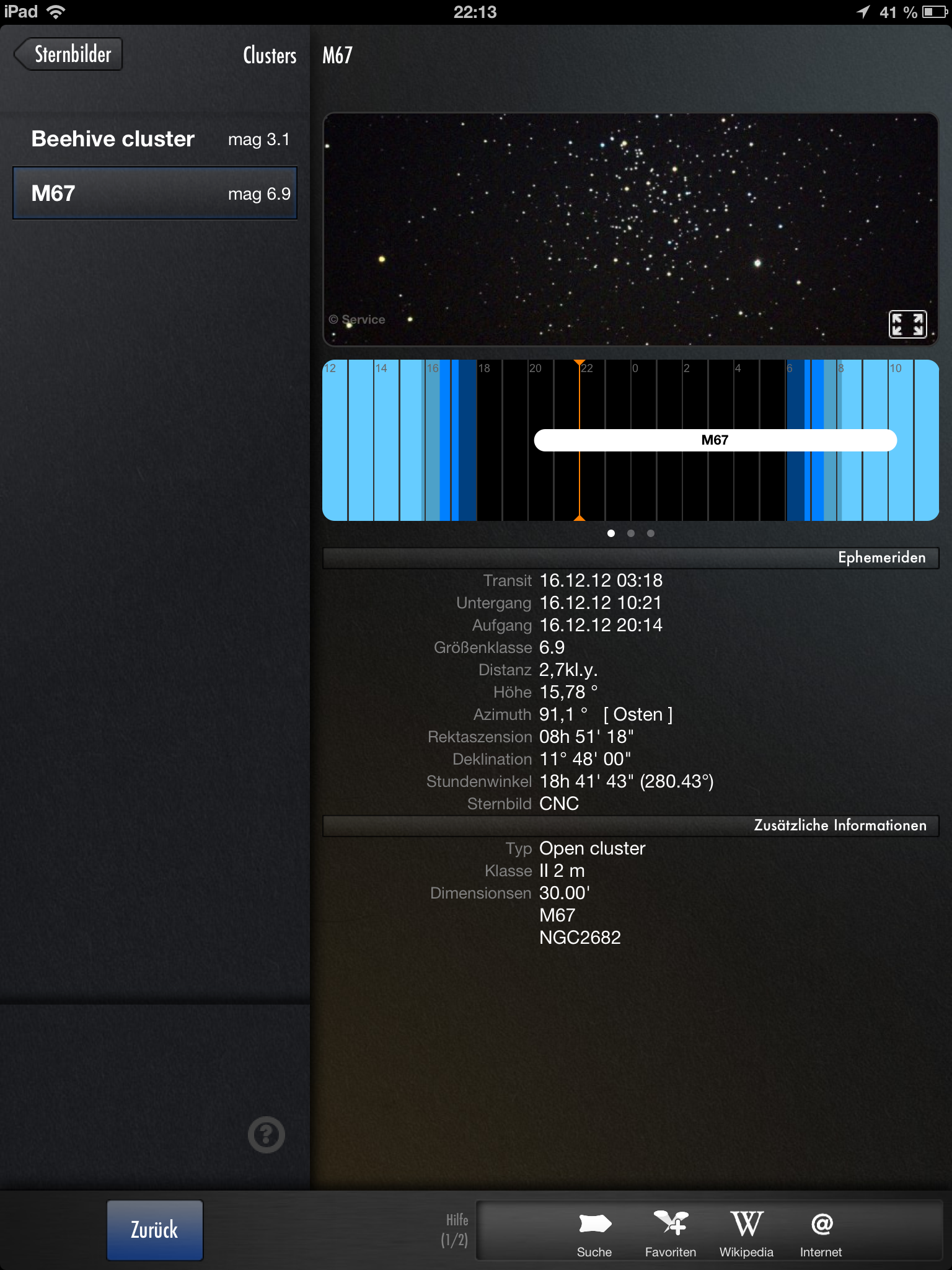Tap the white M67 visibility bar

715,440
